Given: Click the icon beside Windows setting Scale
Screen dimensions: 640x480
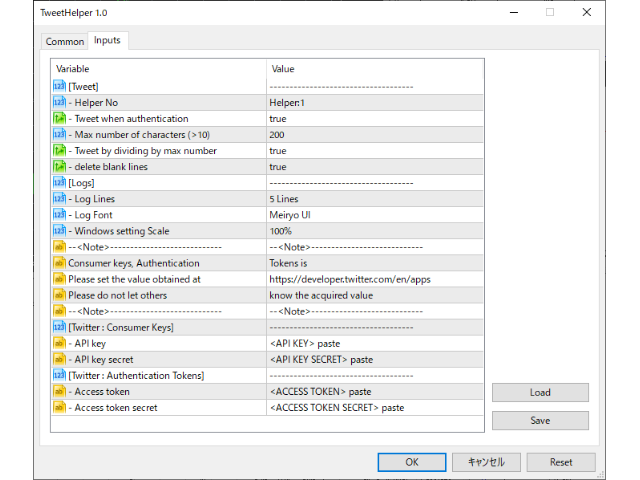Looking at the screenshot, I should pyautogui.click(x=59, y=231).
